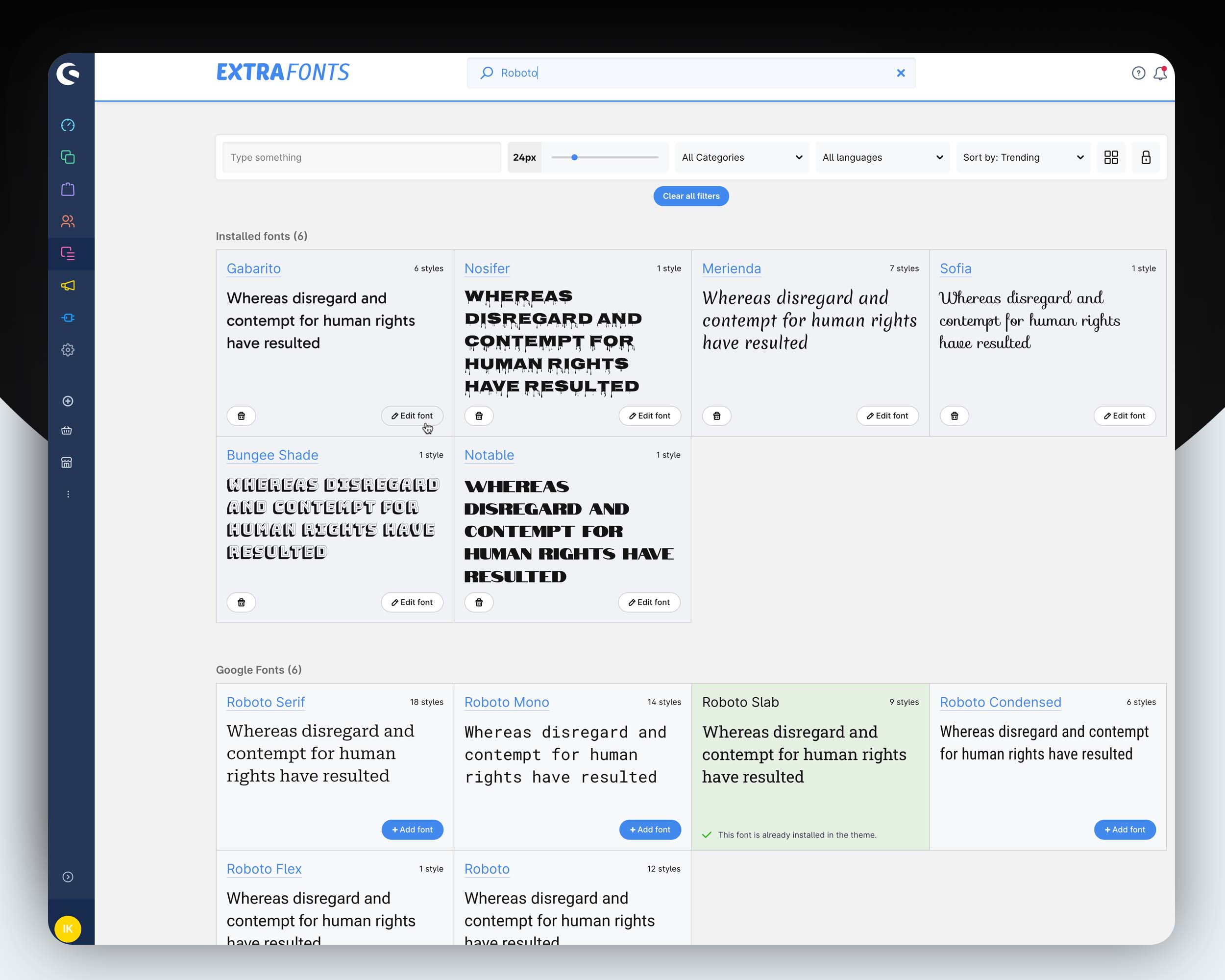1225x980 pixels.
Task: Click the shopping basket icon in sidebar
Action: coord(67,431)
